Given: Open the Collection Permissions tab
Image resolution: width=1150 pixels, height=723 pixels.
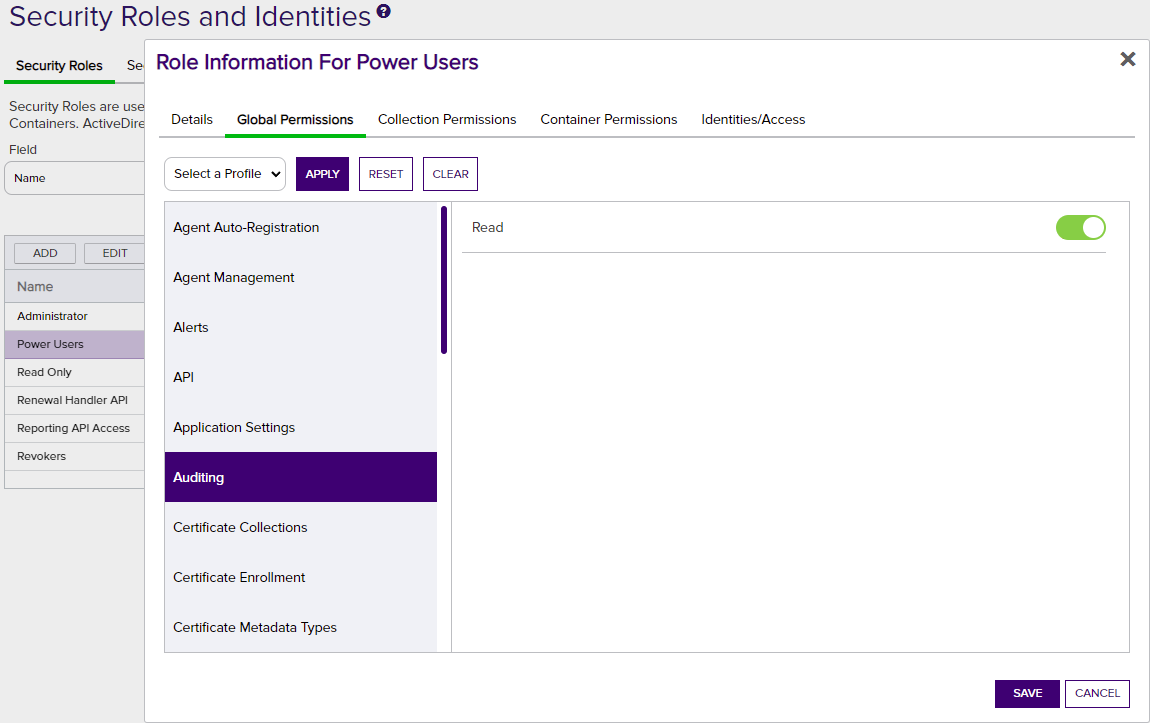Looking at the screenshot, I should 447,120.
